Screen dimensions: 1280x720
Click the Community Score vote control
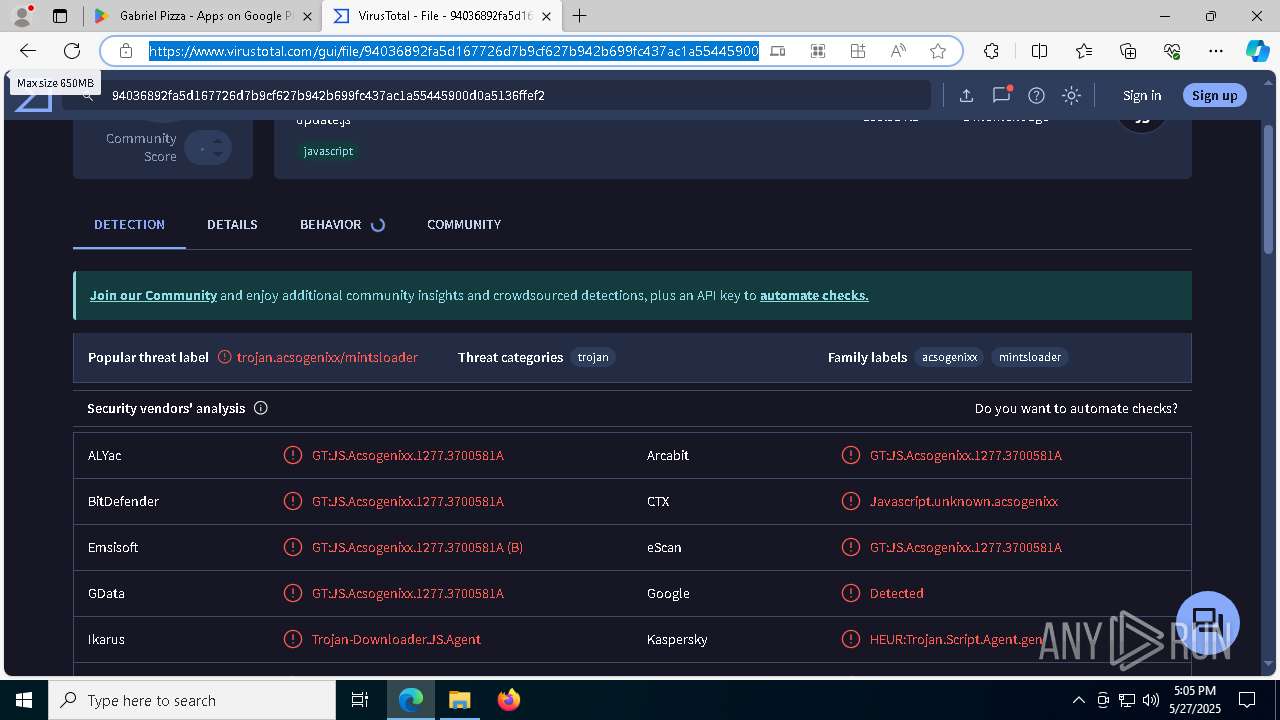[208, 148]
